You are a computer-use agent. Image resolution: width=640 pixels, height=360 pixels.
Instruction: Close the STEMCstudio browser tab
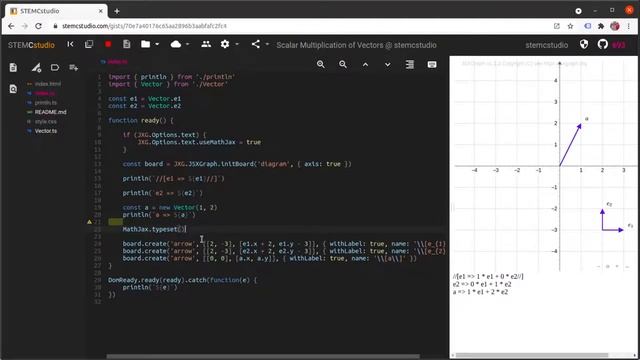(x=101, y=11)
